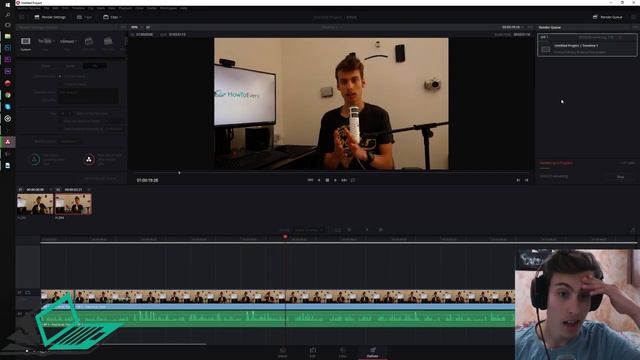Screen dimensions: 640x360
Task: Play the viewer in reverse
Action: (x=319, y=180)
